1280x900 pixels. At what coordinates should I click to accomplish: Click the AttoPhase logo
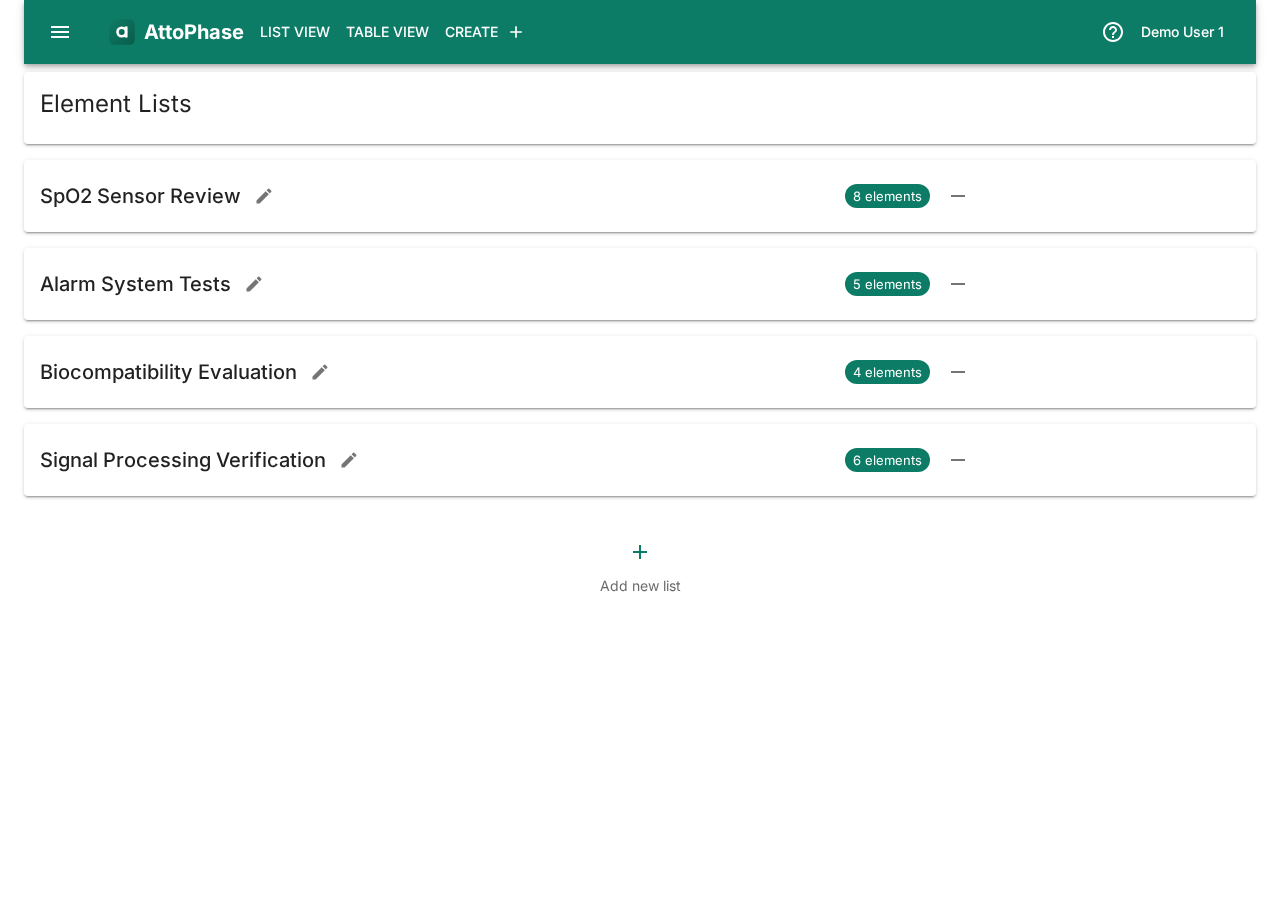pos(176,31)
